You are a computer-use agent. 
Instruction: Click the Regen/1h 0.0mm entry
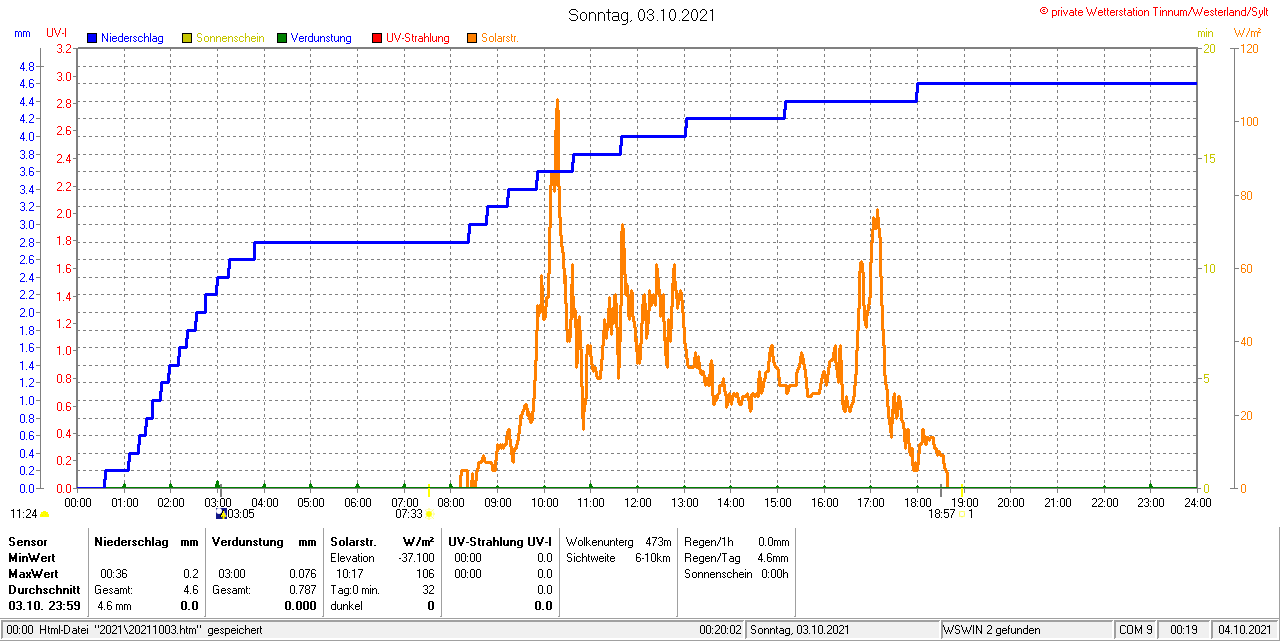click(736, 541)
